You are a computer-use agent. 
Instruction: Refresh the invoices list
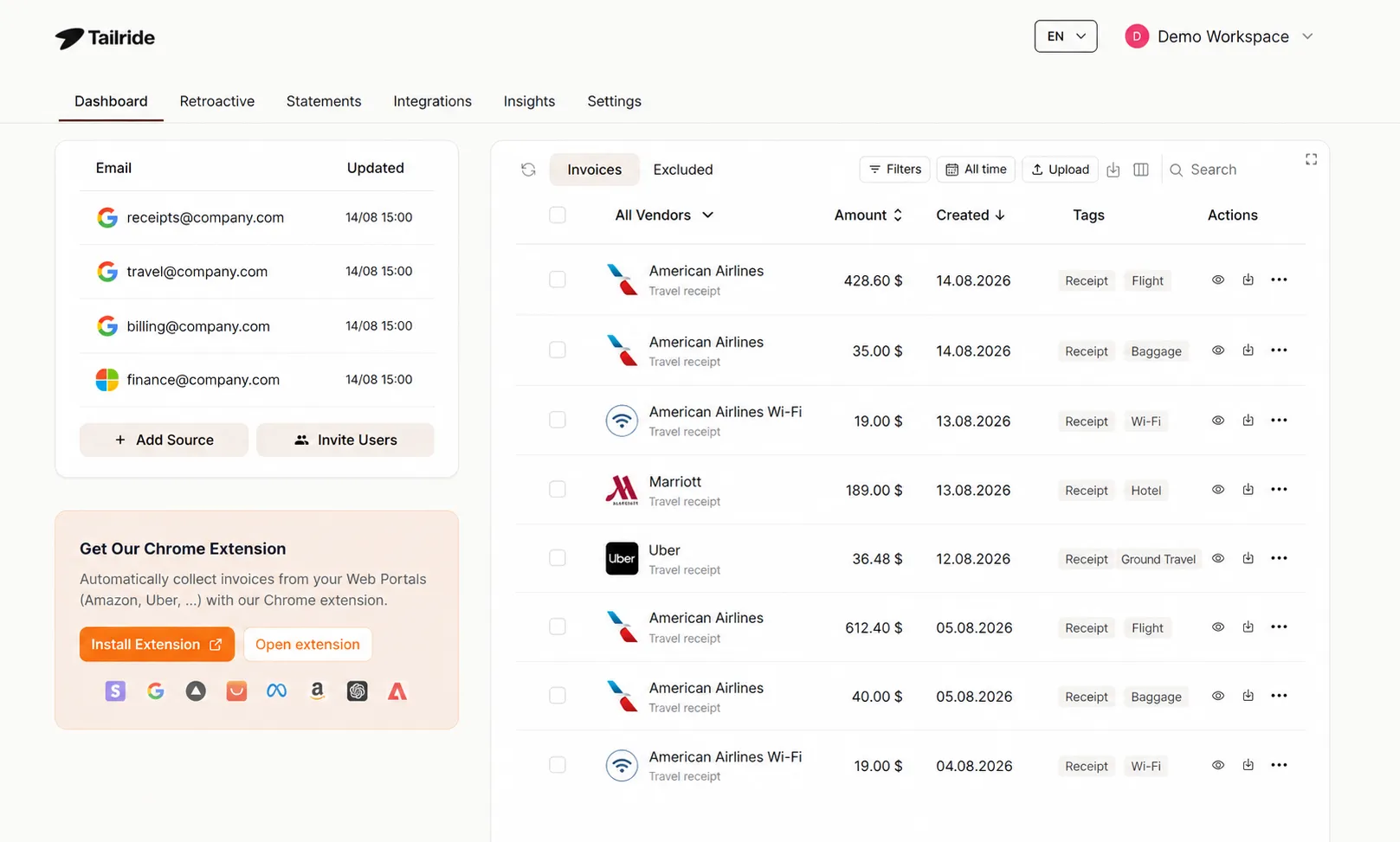pos(528,170)
